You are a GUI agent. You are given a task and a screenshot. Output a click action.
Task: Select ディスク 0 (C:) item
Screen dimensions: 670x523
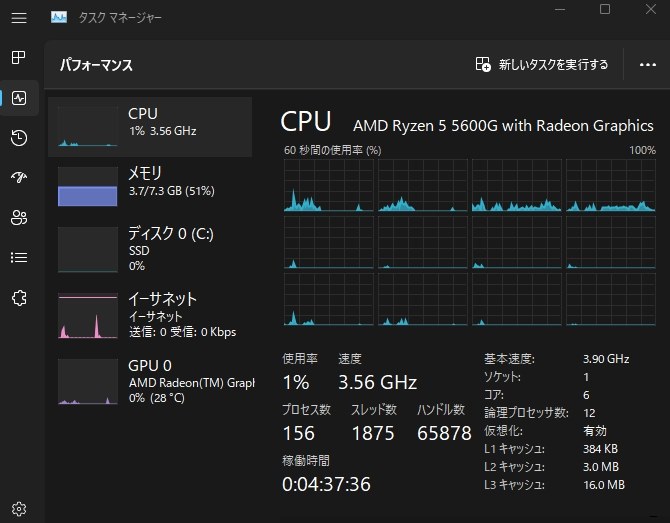point(150,249)
